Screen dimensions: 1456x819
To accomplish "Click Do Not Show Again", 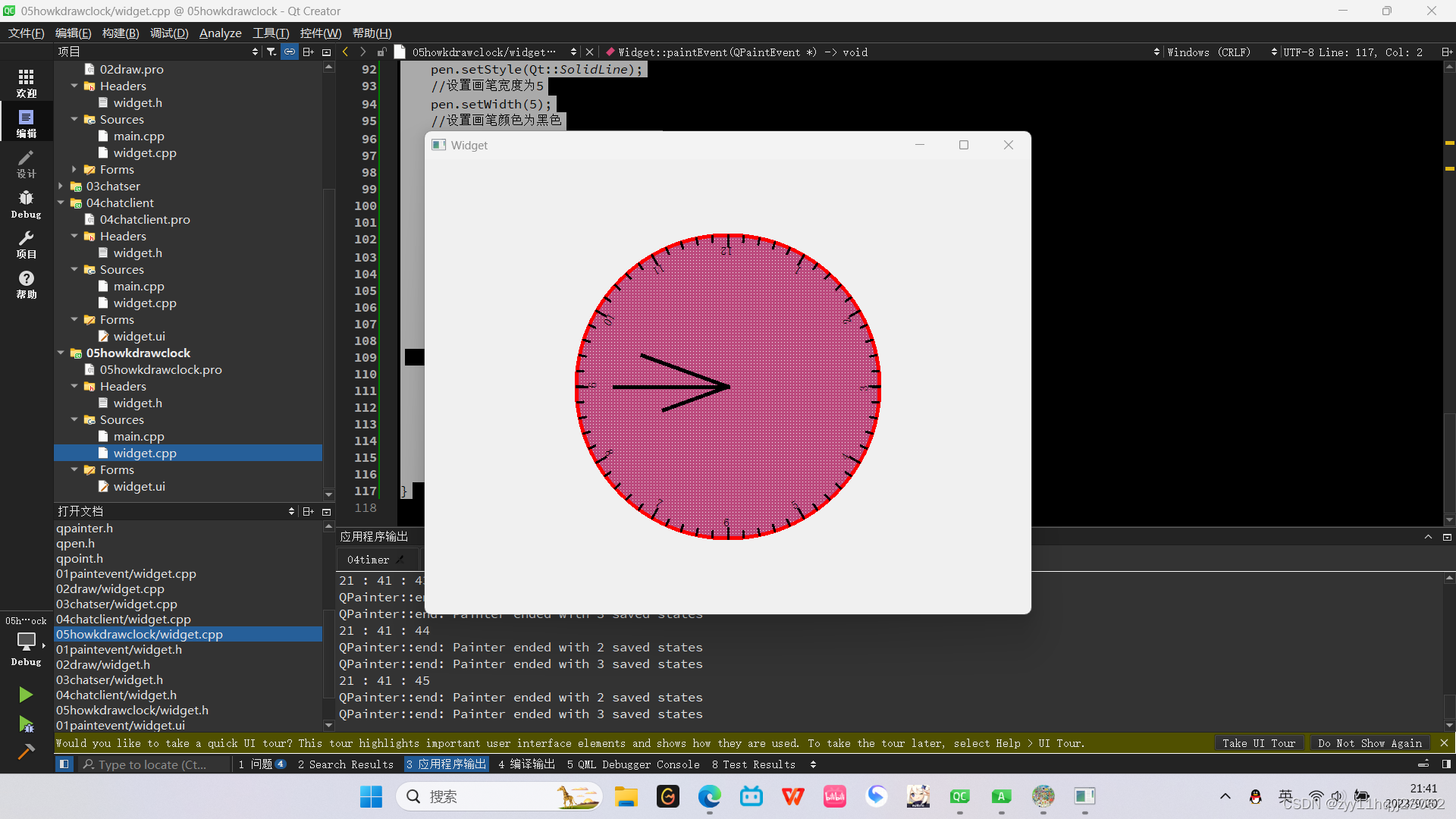I will click(x=1370, y=743).
